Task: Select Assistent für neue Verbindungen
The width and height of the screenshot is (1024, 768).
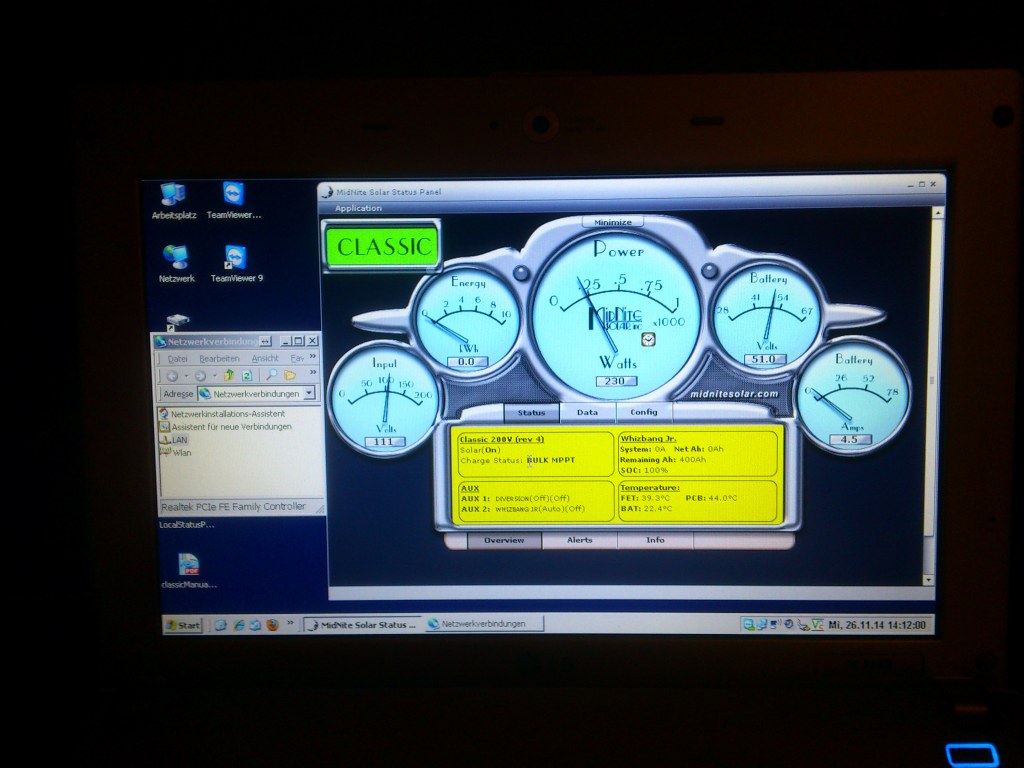Action: 225,426
